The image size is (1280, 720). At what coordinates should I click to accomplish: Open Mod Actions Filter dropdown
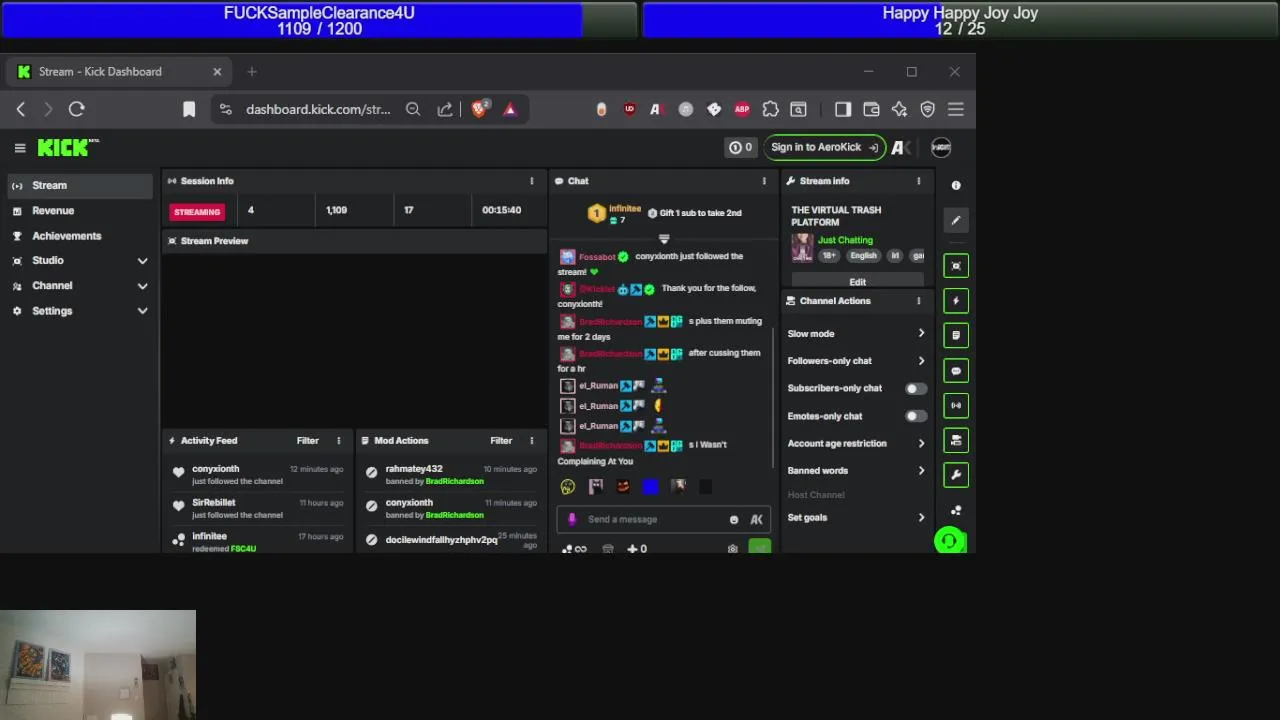[x=501, y=441]
